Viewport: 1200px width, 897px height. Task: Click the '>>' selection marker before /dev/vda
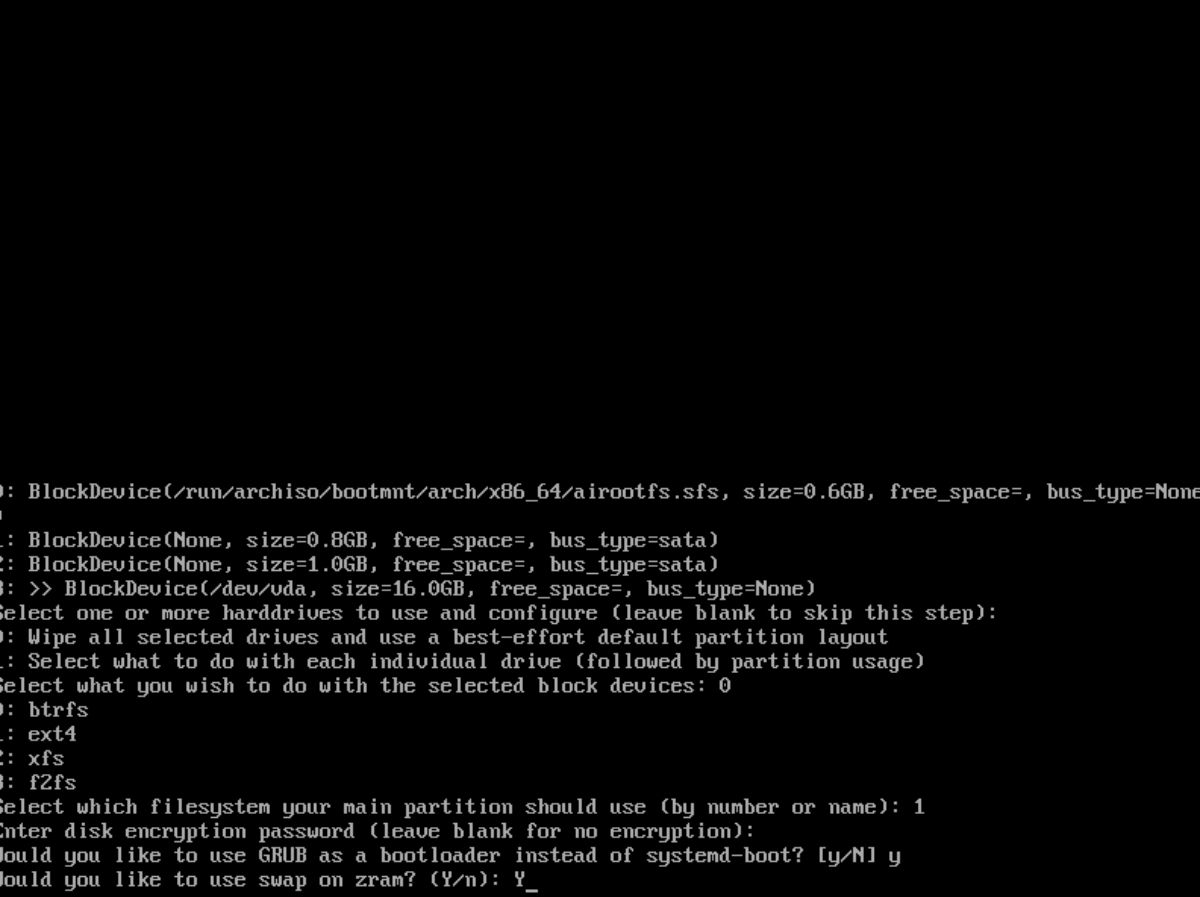pos(40,588)
